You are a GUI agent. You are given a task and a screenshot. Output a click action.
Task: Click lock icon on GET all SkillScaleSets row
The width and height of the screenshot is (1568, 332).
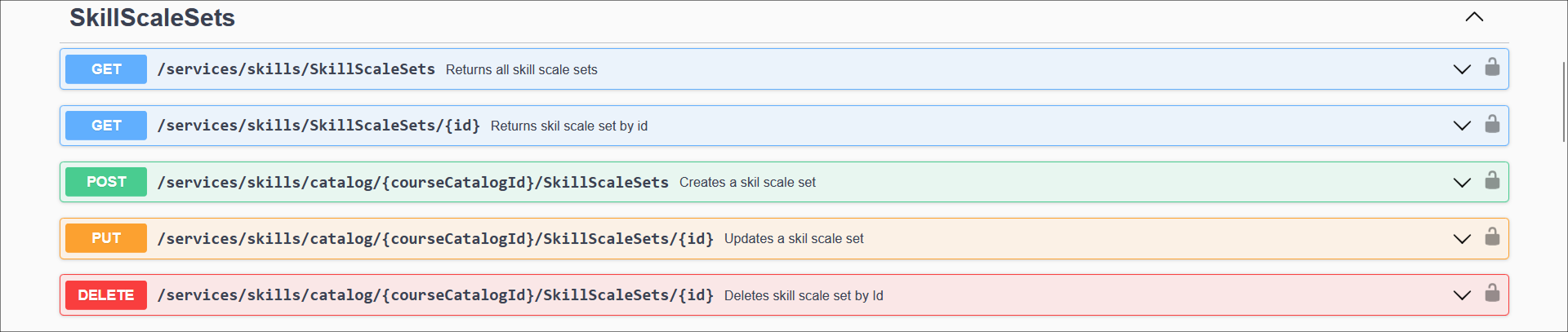click(x=1492, y=67)
